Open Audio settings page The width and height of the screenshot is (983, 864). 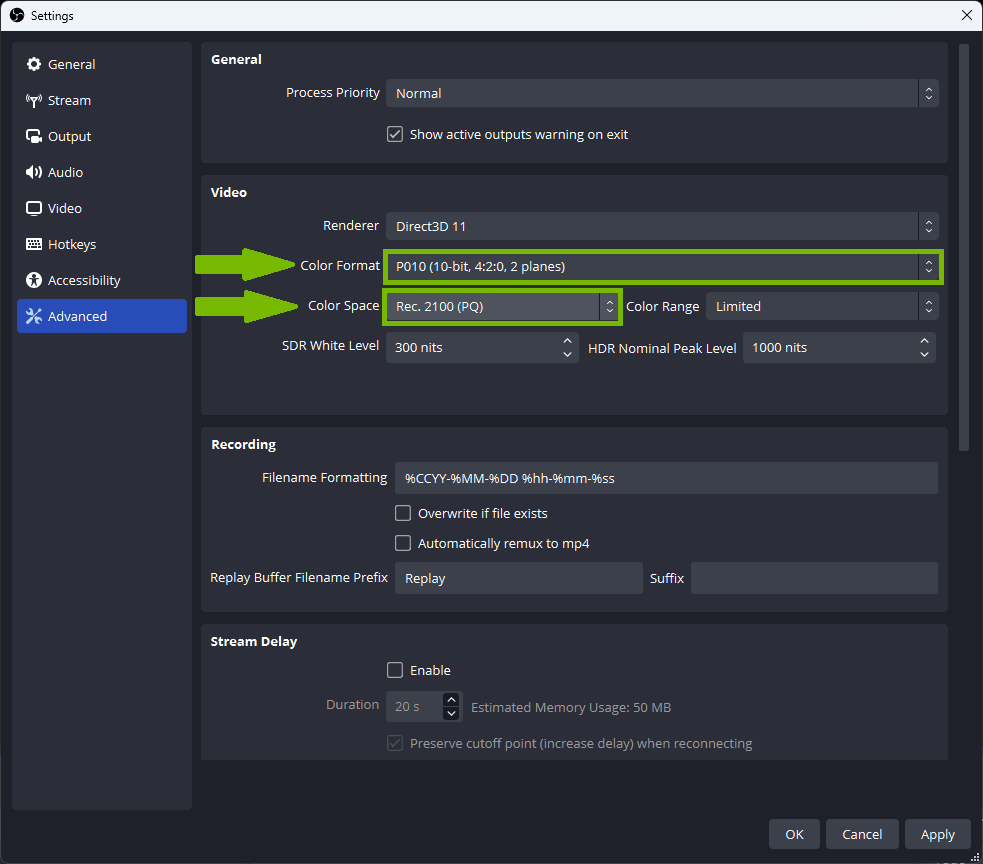102,172
